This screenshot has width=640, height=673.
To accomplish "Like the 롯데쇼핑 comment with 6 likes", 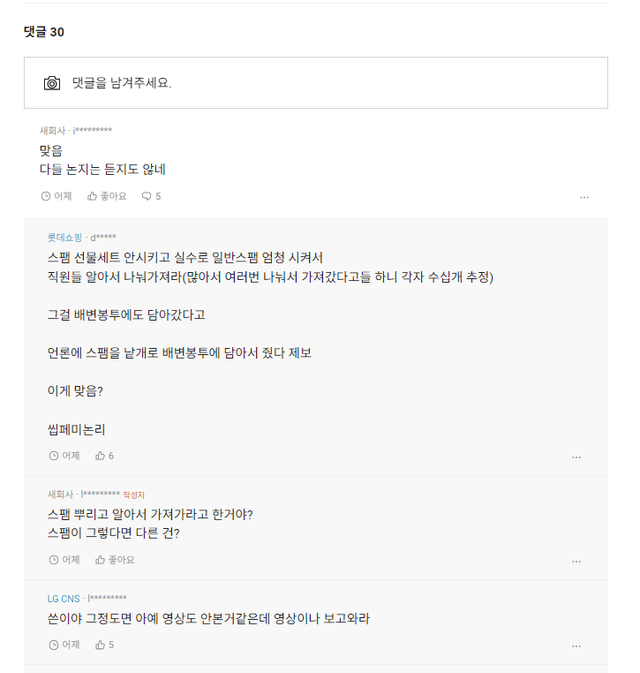I will click(x=104, y=456).
